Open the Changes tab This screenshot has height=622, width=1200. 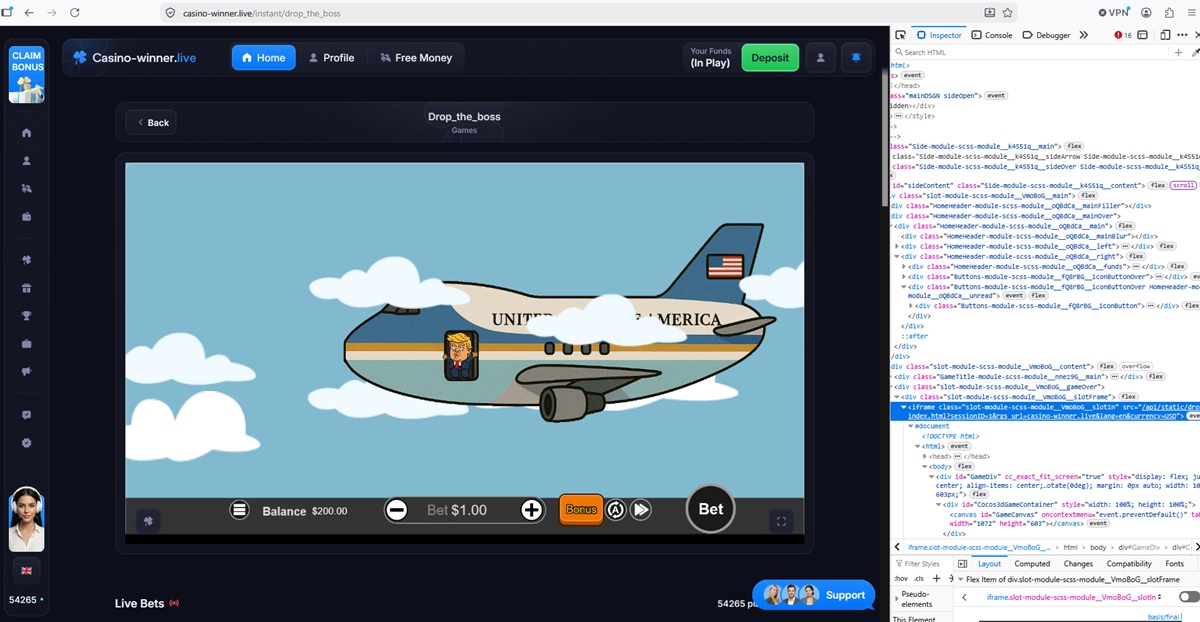[x=1078, y=564]
